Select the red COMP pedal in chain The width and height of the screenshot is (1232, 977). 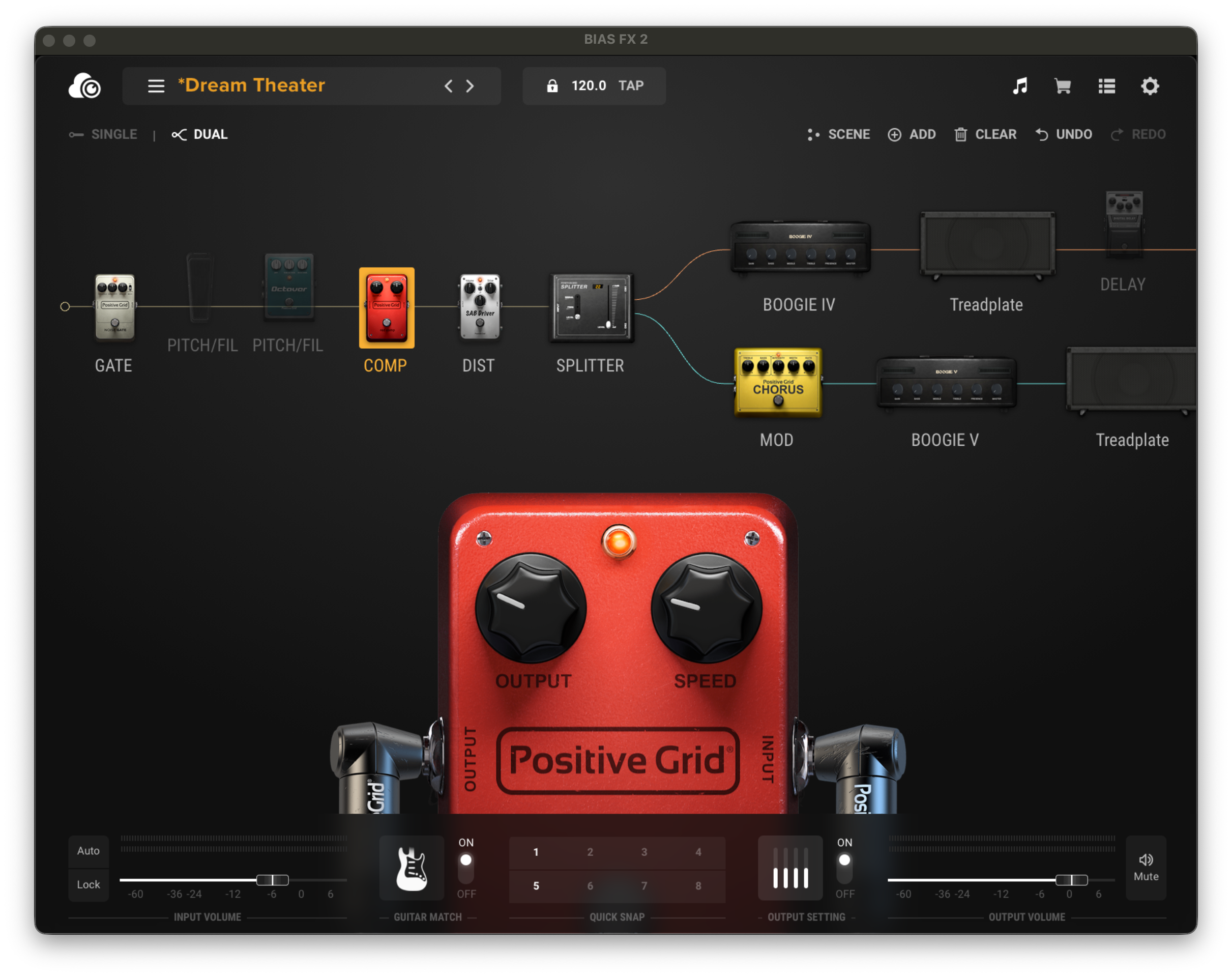click(x=387, y=307)
